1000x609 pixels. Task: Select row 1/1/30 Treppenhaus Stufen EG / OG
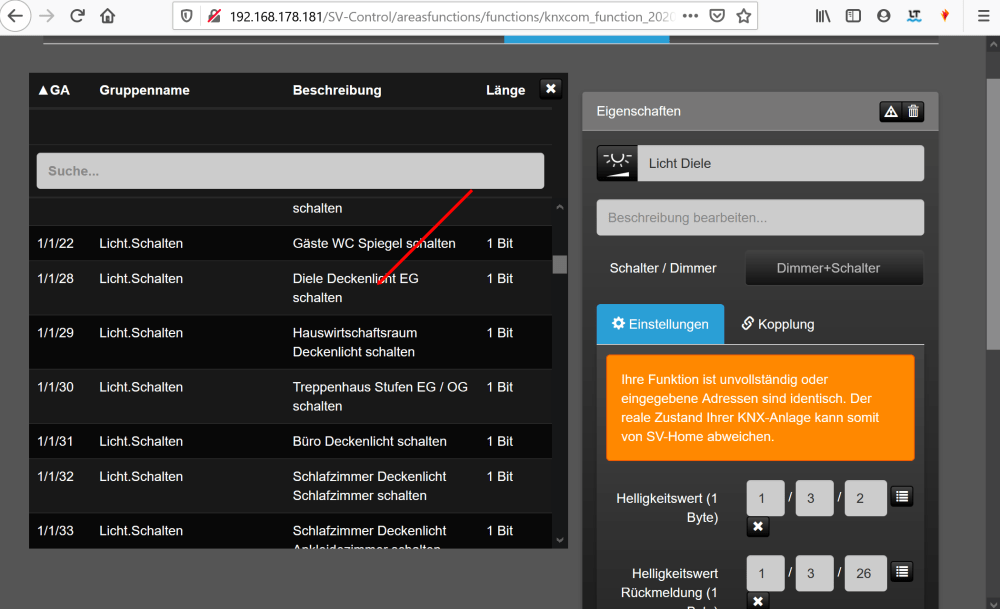pyautogui.click(x=290, y=396)
